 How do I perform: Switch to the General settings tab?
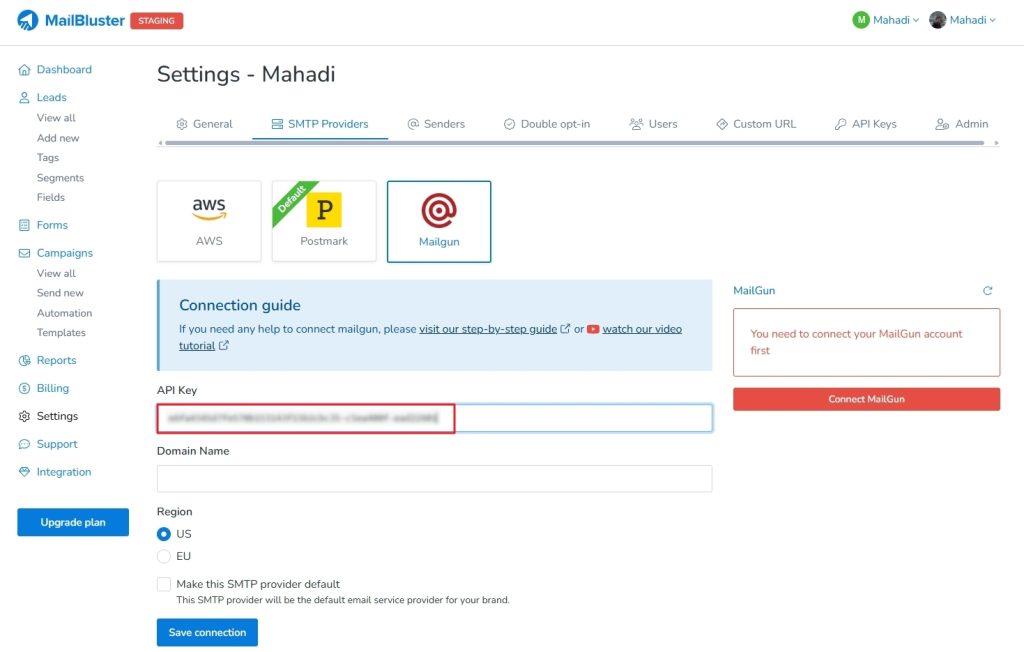tap(205, 124)
